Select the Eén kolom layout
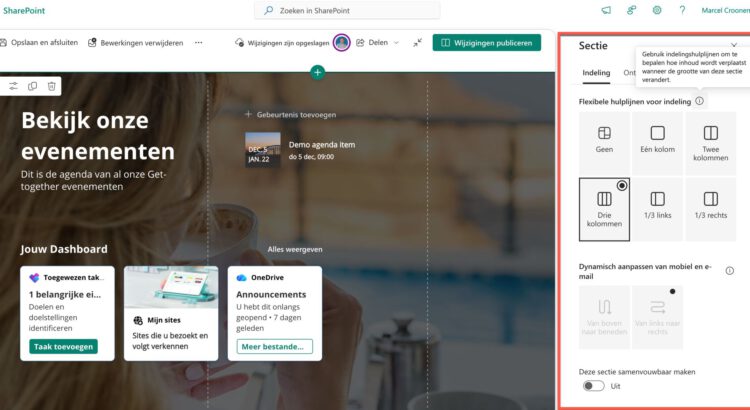The width and height of the screenshot is (750, 410). pos(657,143)
